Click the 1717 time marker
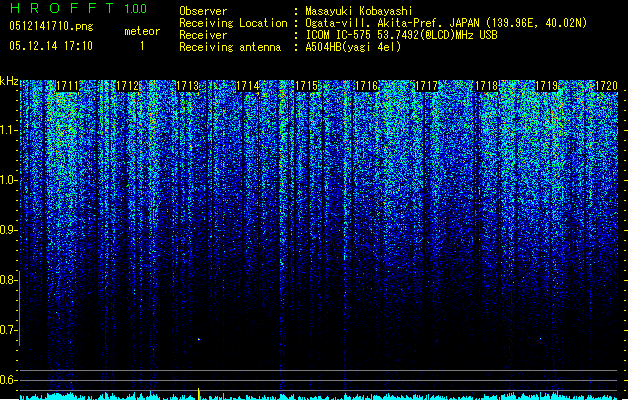This screenshot has width=629, height=400. [426, 86]
